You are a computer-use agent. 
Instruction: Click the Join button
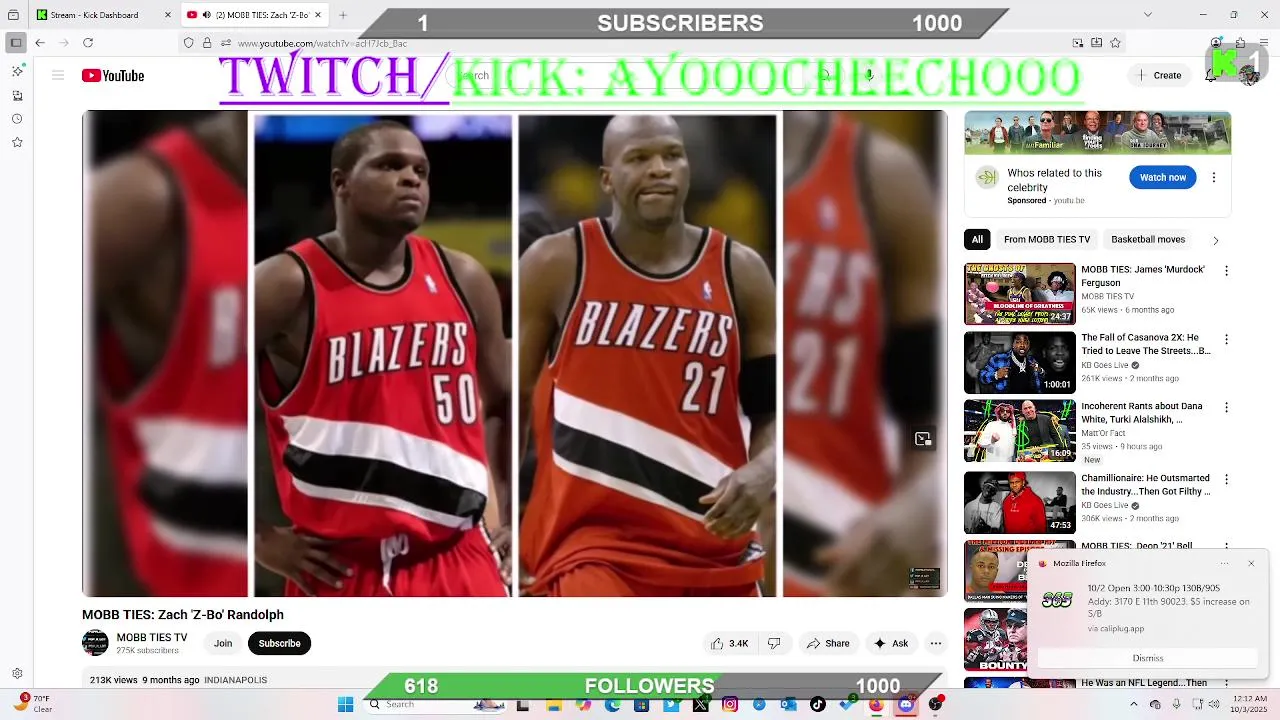(x=223, y=644)
